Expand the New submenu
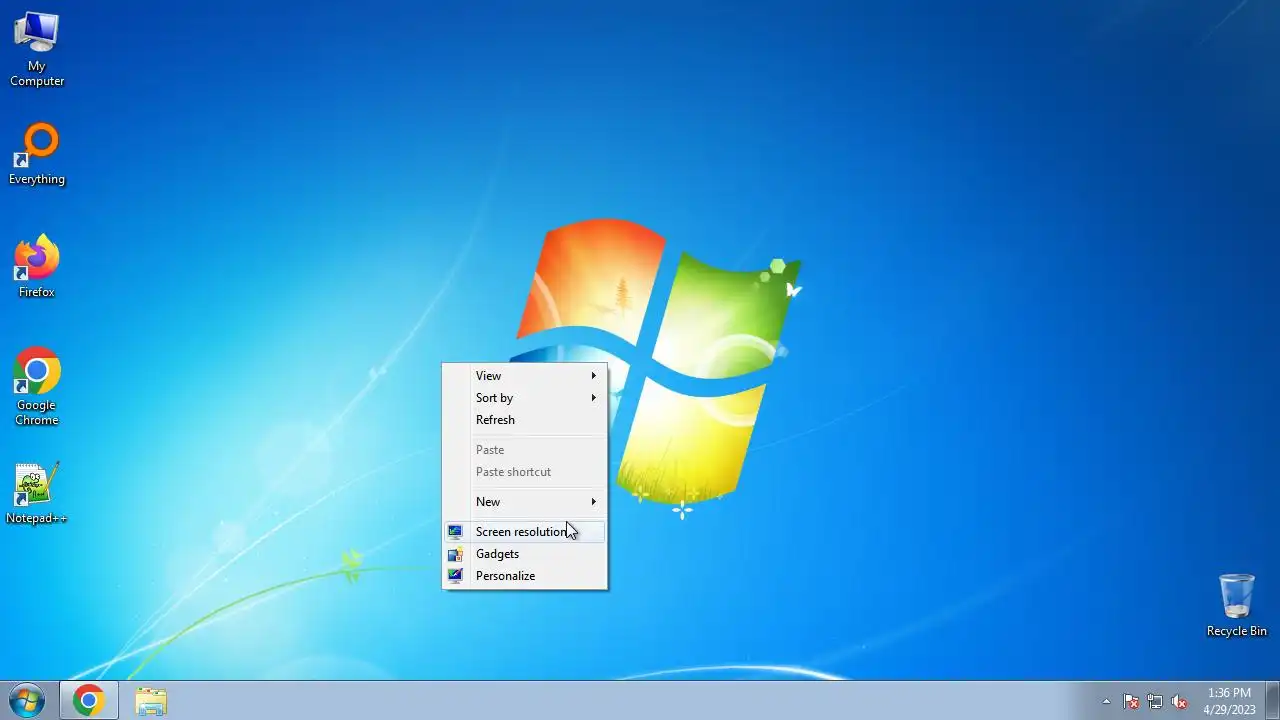The height and width of the screenshot is (720, 1280). 525,502
